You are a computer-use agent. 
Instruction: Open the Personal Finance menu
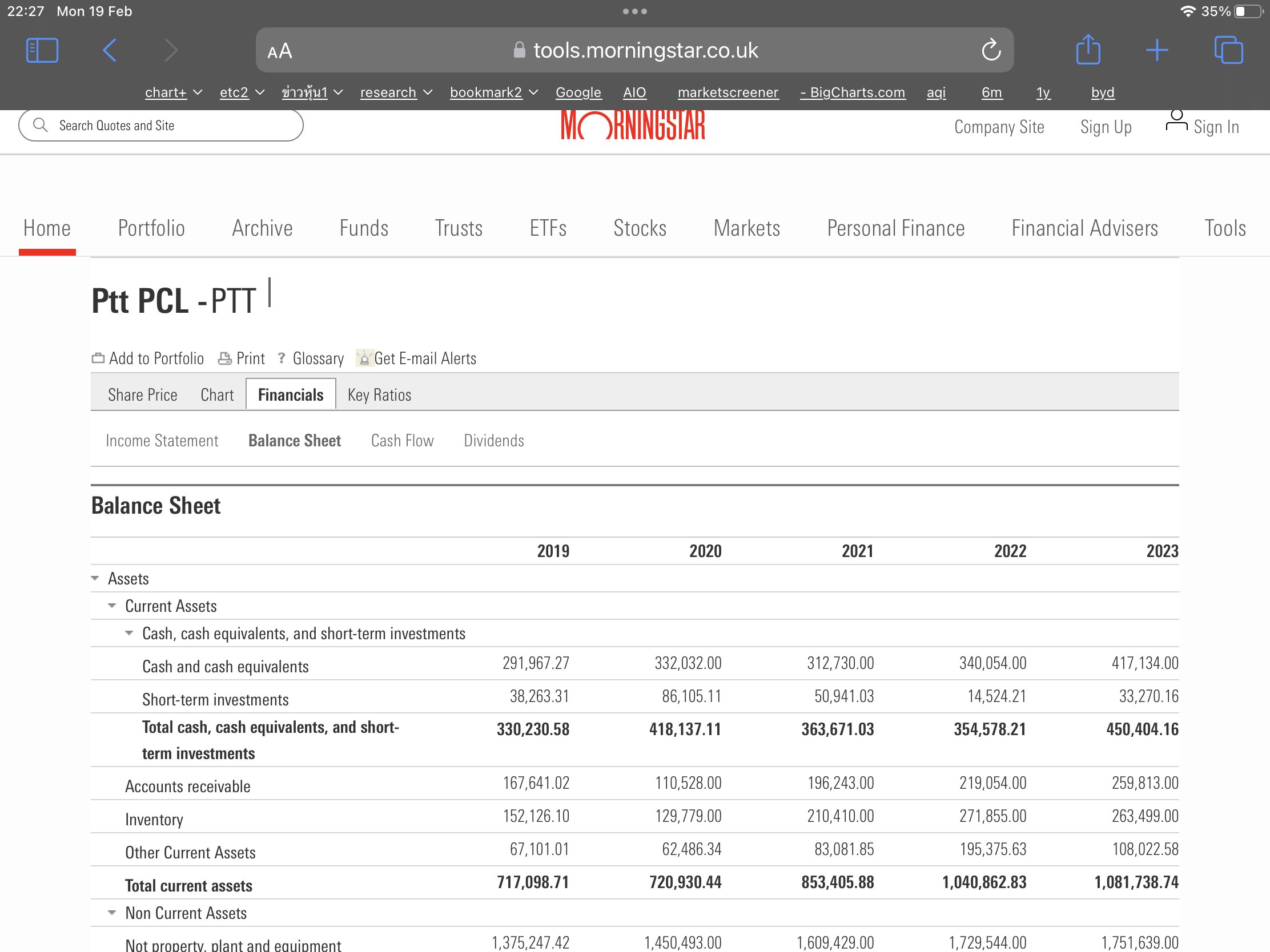[x=895, y=228]
